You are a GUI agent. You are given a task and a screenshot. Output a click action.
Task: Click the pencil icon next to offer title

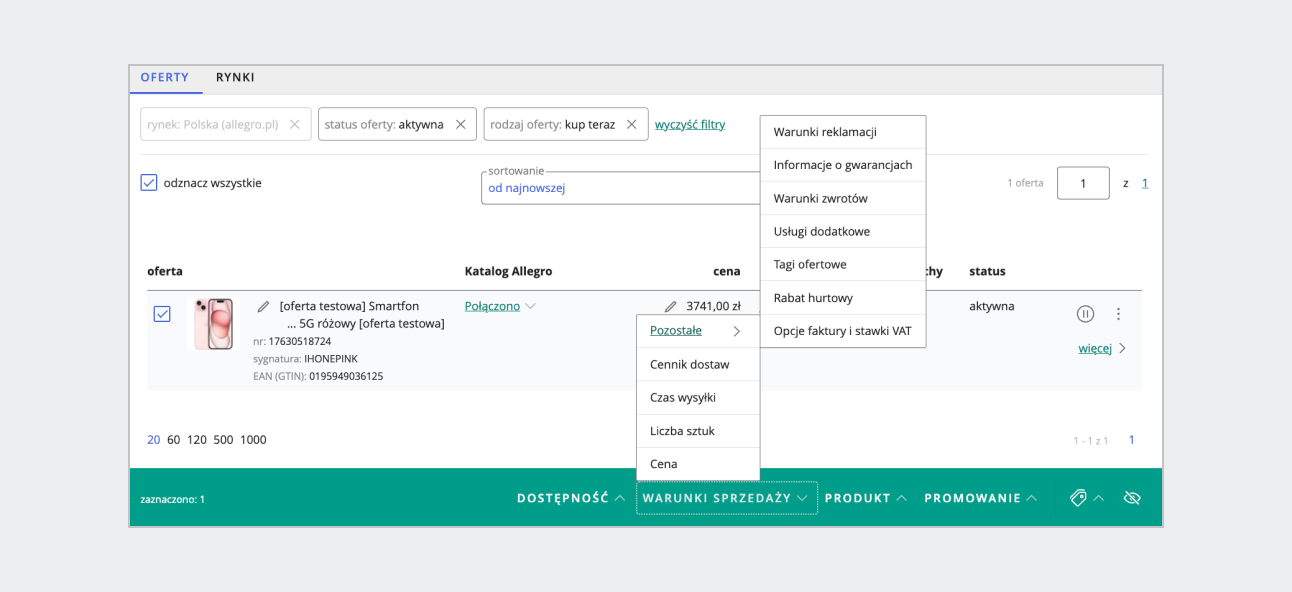click(264, 306)
